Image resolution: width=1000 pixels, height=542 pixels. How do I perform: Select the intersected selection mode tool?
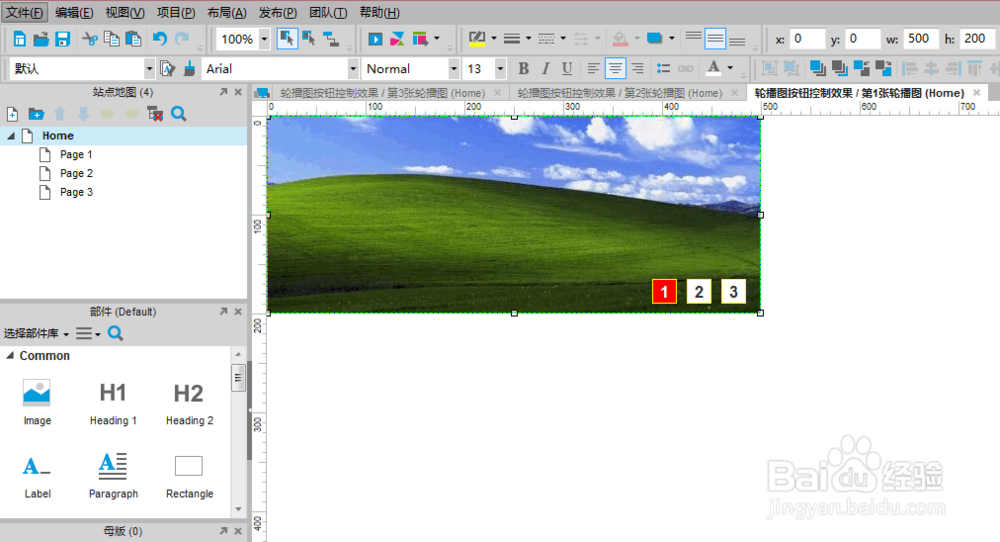[287, 39]
